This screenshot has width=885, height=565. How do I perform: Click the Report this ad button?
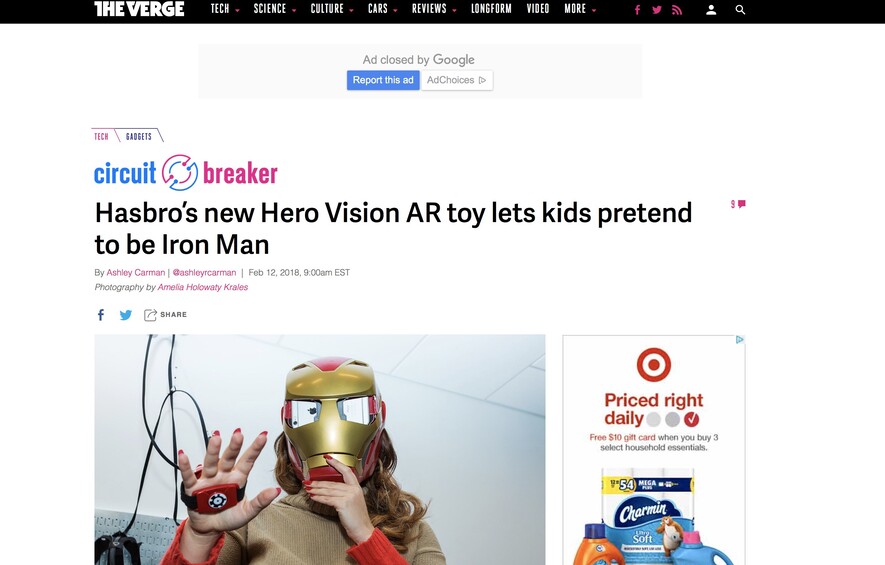[x=383, y=80]
